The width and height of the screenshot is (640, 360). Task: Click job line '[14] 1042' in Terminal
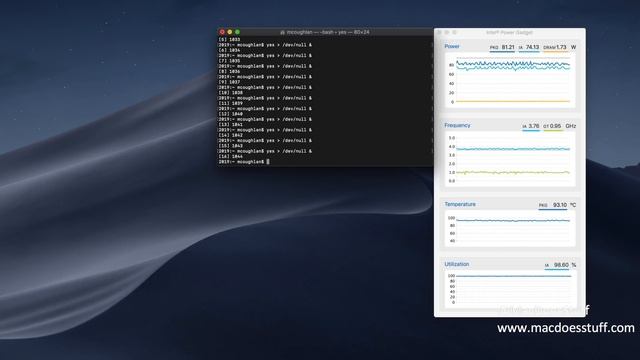231,135
